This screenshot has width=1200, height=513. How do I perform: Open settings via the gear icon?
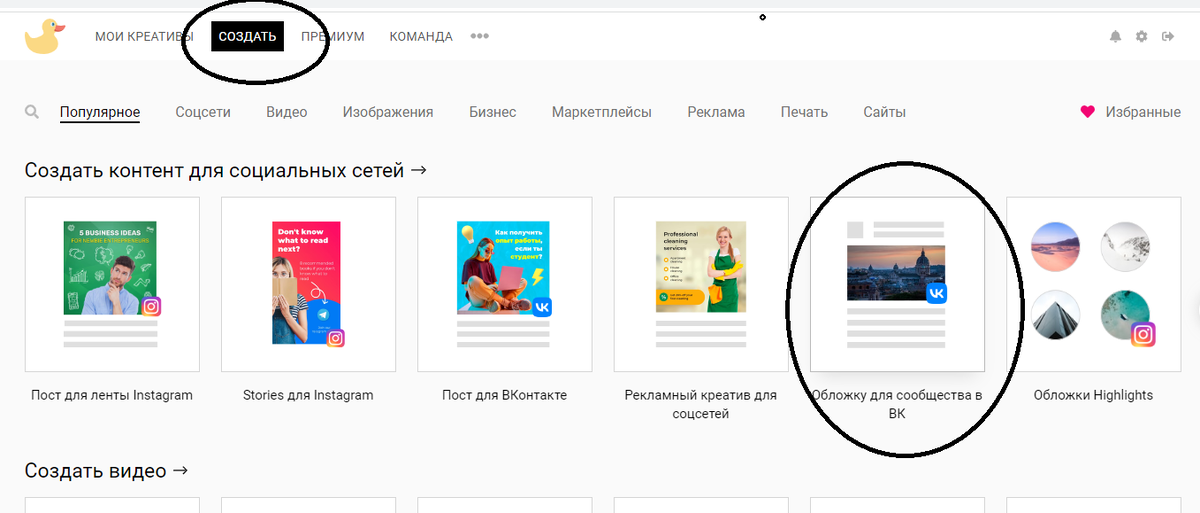click(x=1142, y=37)
